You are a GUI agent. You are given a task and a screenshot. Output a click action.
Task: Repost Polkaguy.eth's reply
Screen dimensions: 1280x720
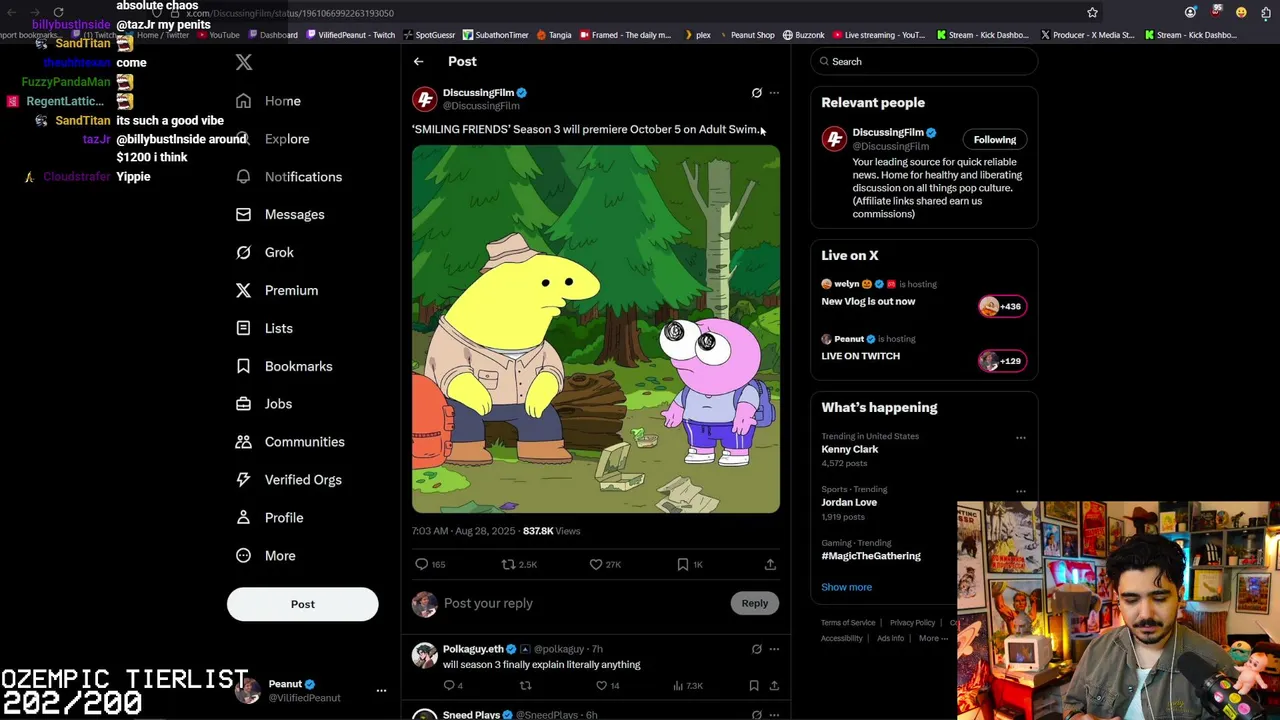pyautogui.click(x=525, y=686)
